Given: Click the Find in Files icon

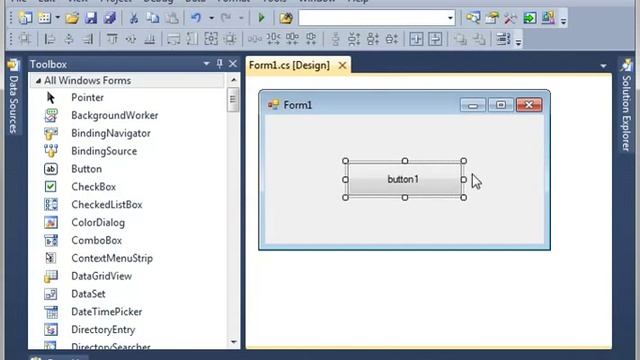Looking at the screenshot, I should 286,18.
